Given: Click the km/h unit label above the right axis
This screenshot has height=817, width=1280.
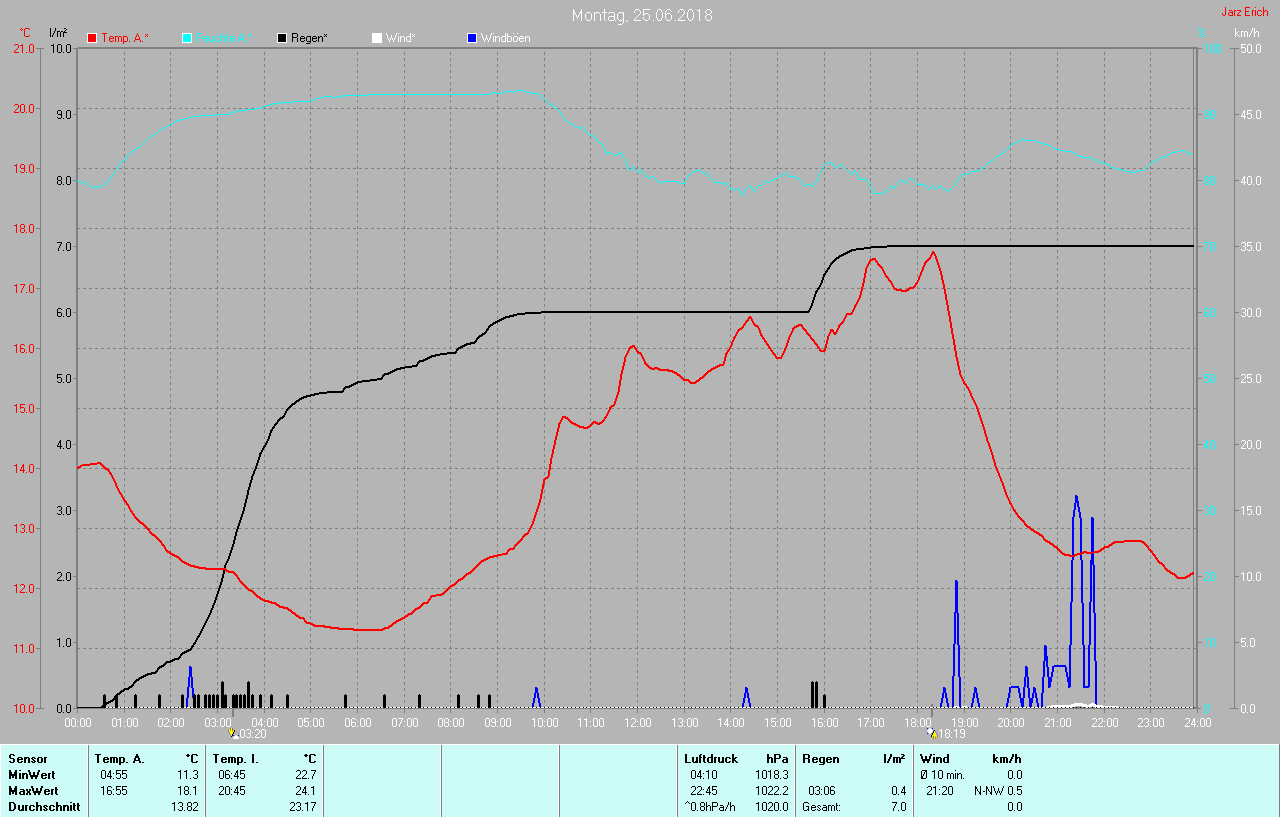Looking at the screenshot, I should click(1246, 33).
